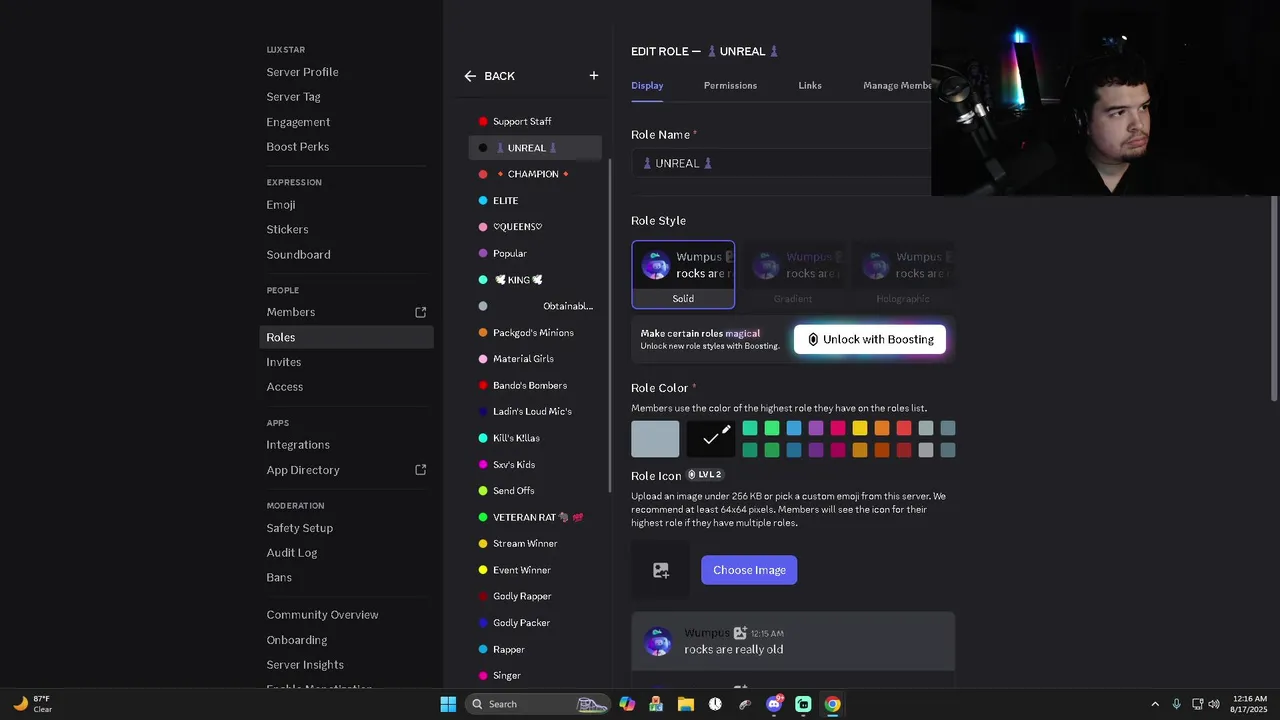Open Google Chrome from taskbar
Screen dimensions: 1280x720
point(832,704)
